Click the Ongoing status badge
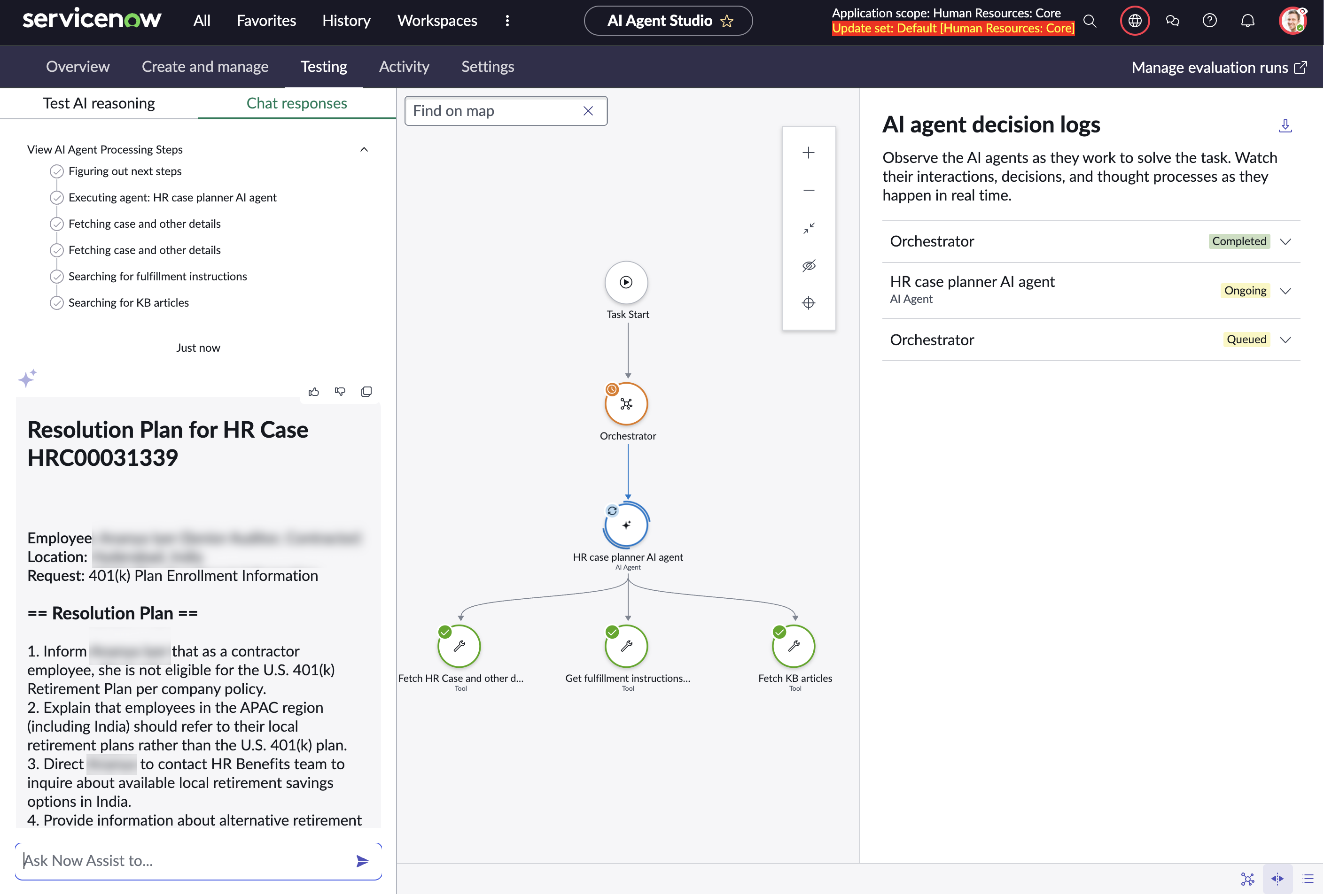Screen dimensions: 1324x896 (1245, 291)
